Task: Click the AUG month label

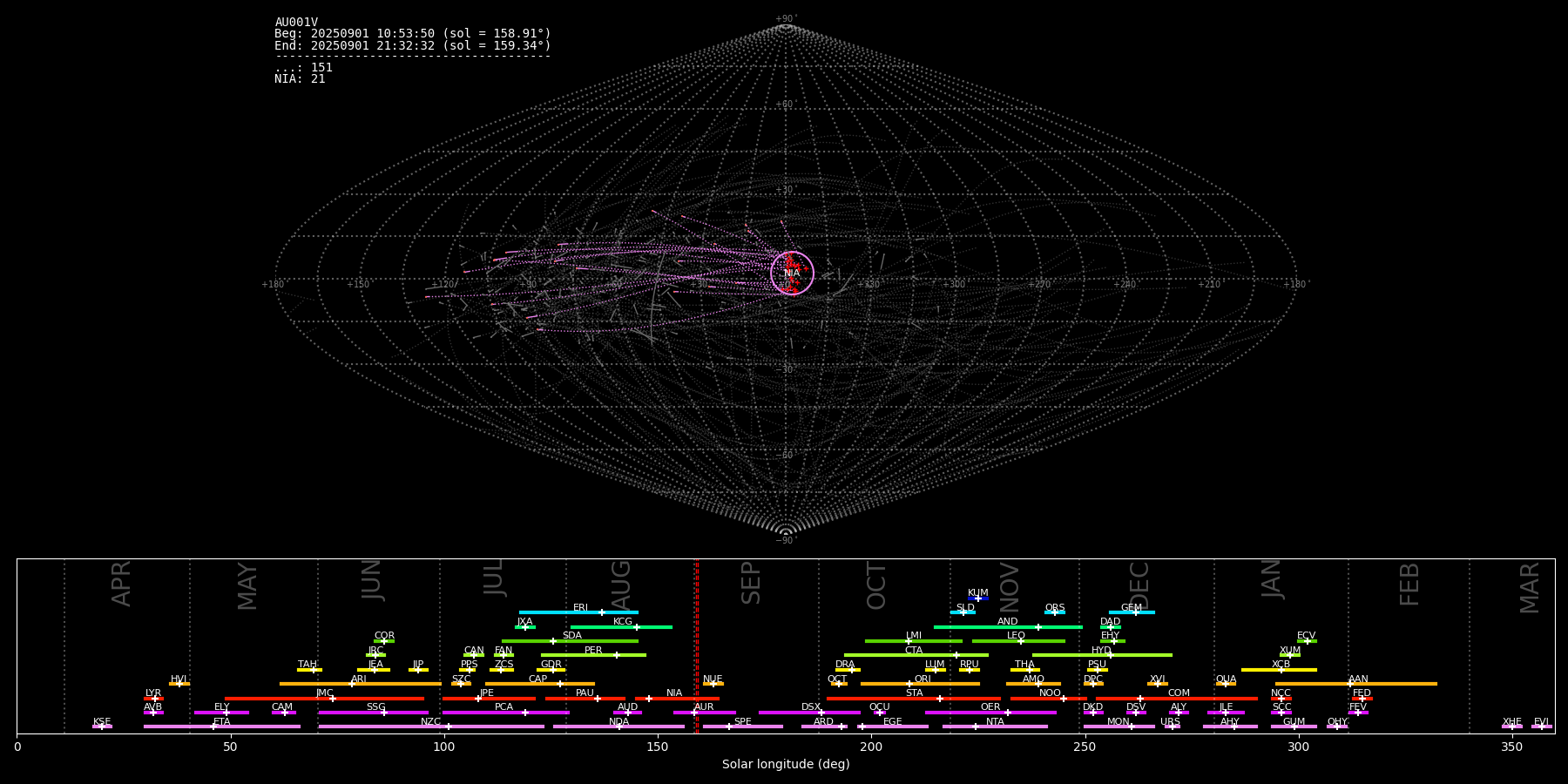Action: 621,585
